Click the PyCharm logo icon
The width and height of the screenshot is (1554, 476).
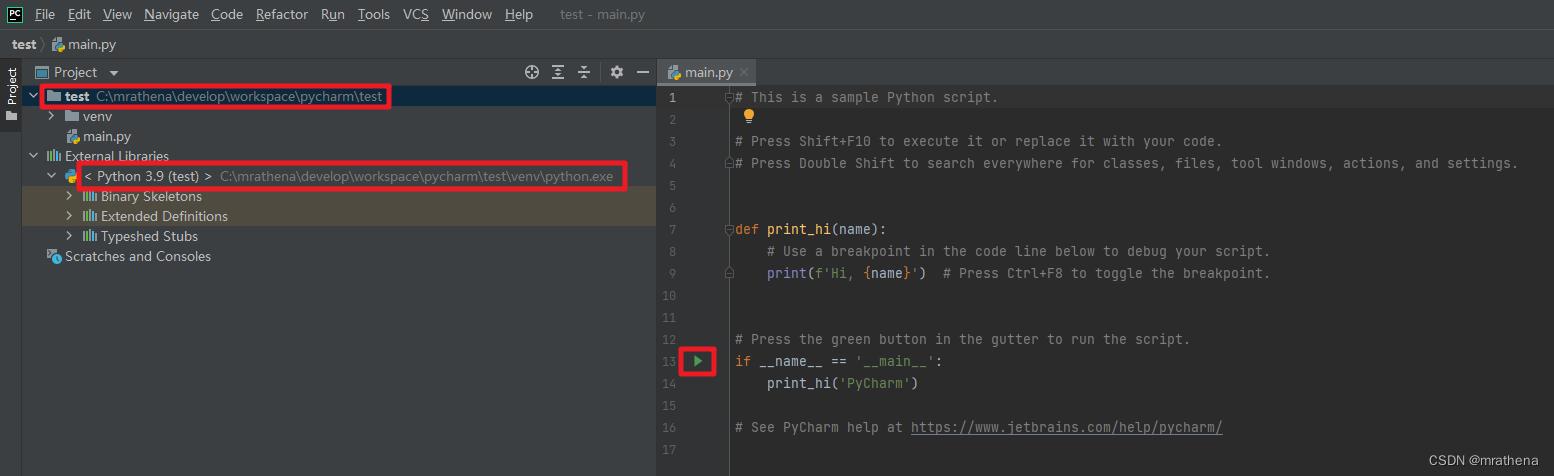(15, 14)
